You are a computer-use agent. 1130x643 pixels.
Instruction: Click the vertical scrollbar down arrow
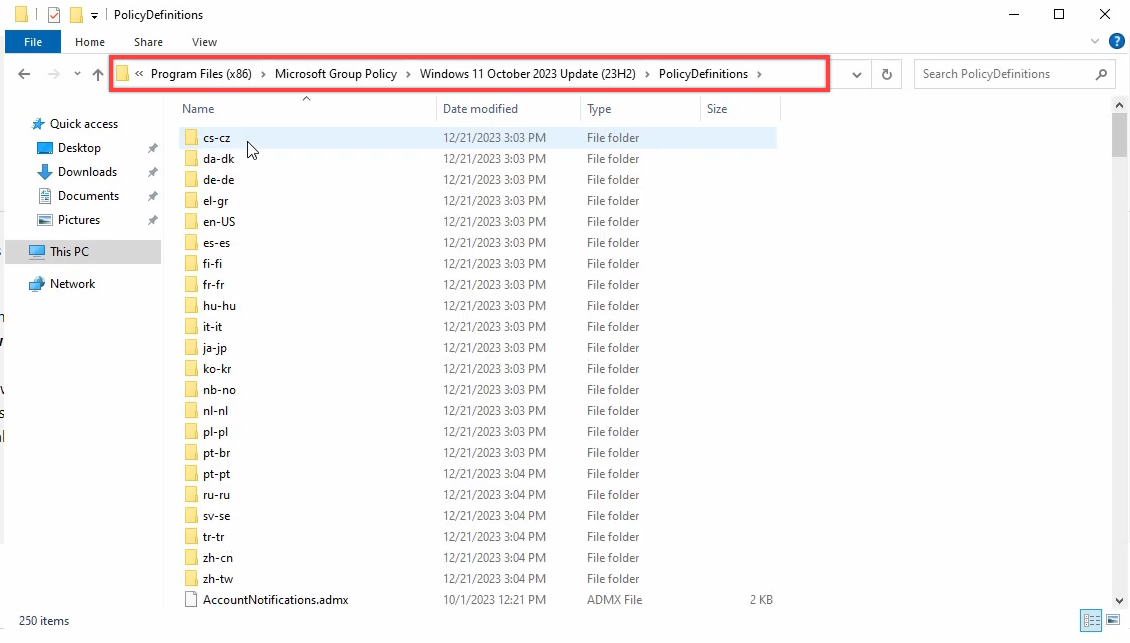pyautogui.click(x=1118, y=600)
